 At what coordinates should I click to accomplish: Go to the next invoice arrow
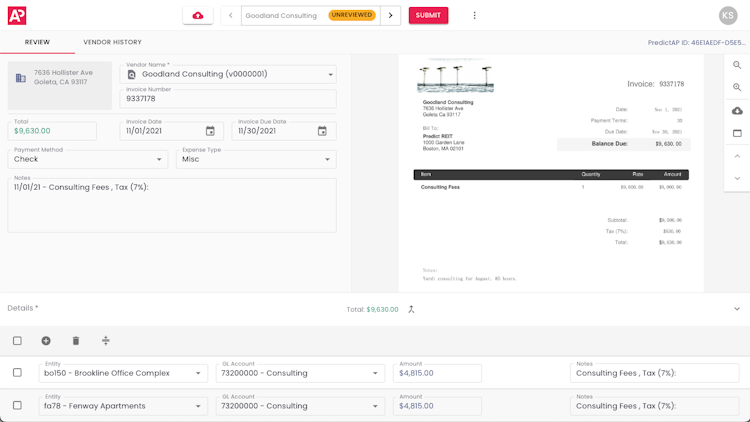point(391,16)
